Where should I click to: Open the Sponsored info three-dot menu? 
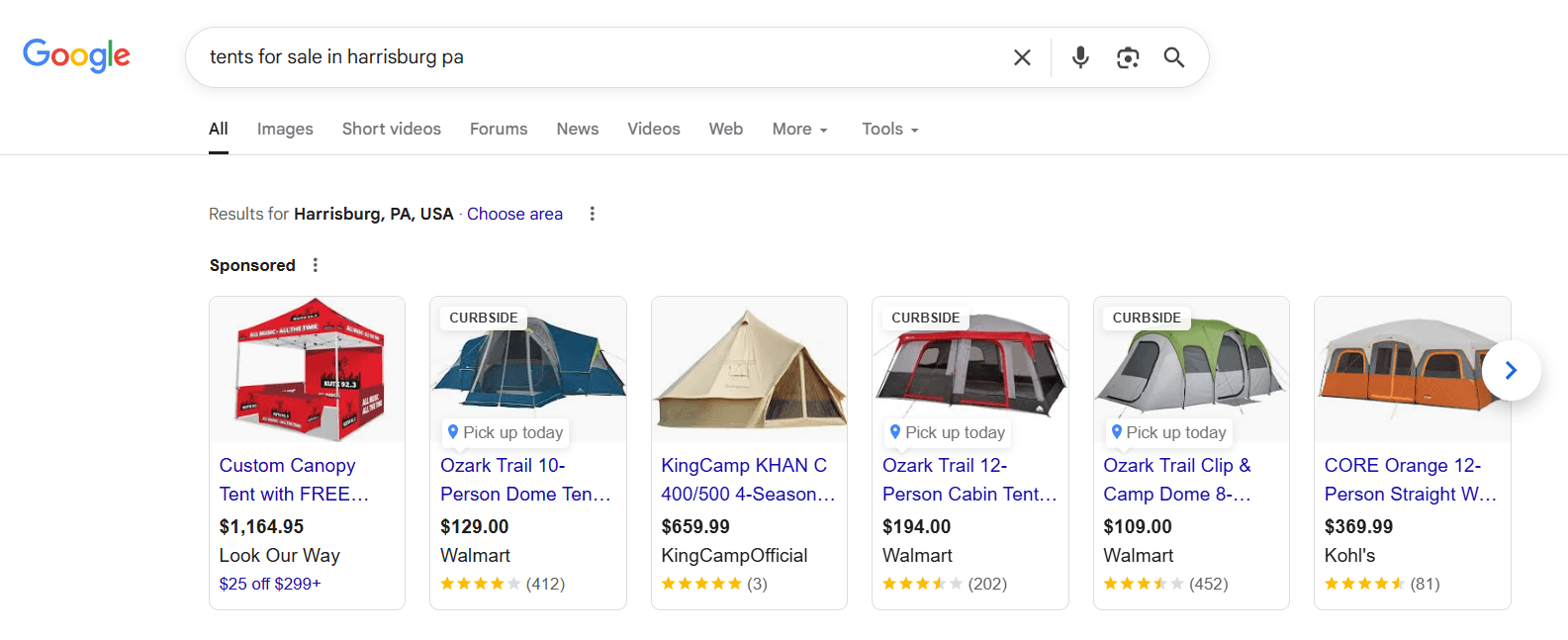click(x=316, y=265)
